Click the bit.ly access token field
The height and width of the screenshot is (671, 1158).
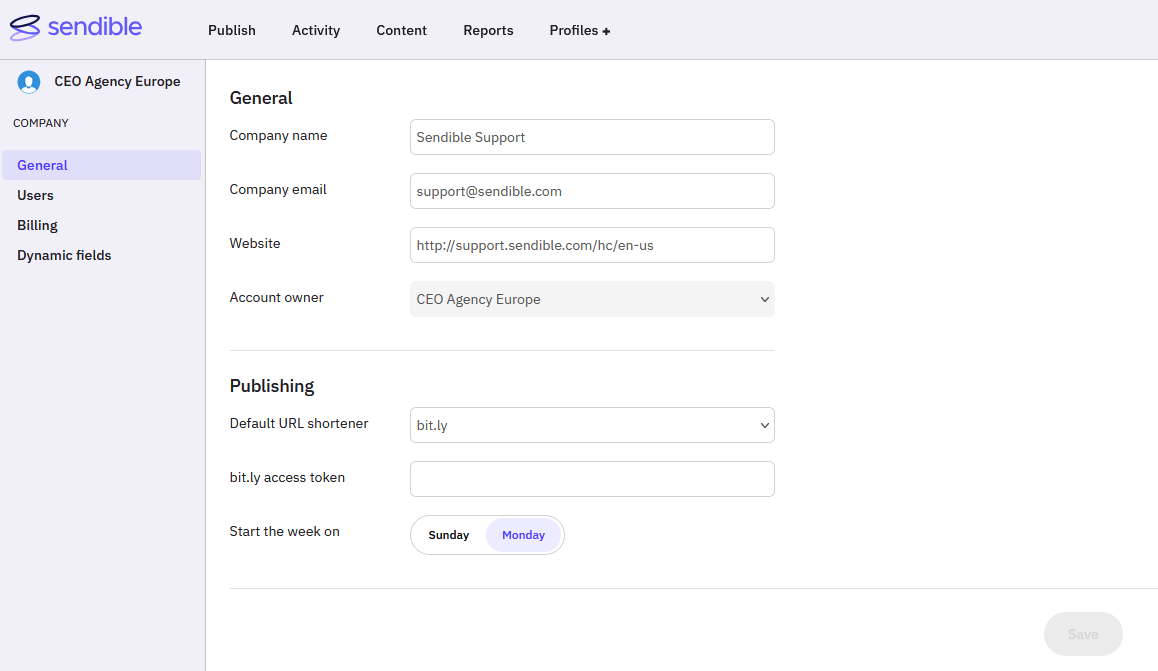click(x=592, y=479)
